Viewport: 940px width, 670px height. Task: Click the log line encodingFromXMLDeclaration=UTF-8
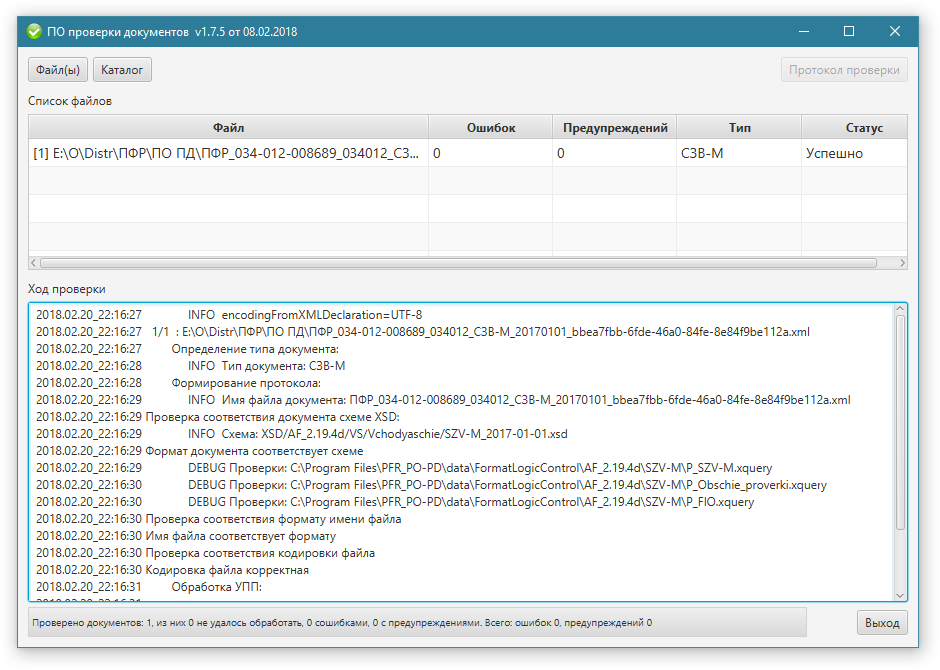(x=229, y=315)
